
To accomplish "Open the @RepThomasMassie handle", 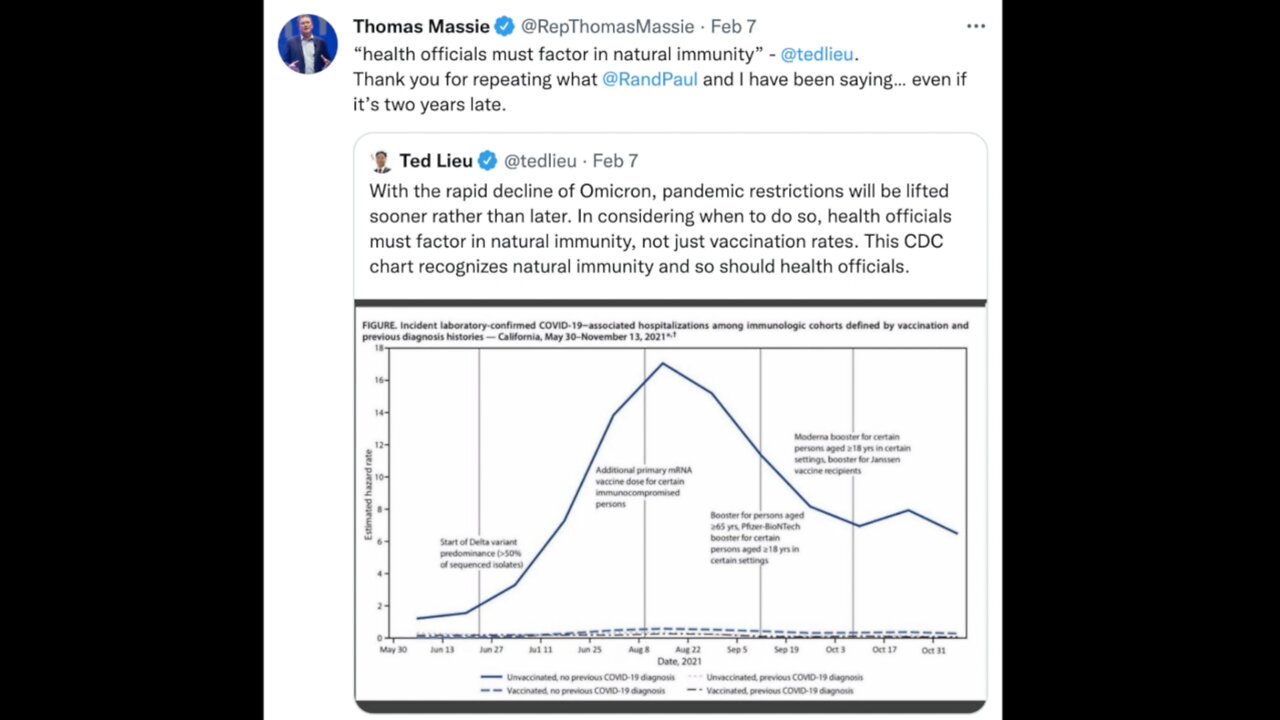I will (608, 27).
